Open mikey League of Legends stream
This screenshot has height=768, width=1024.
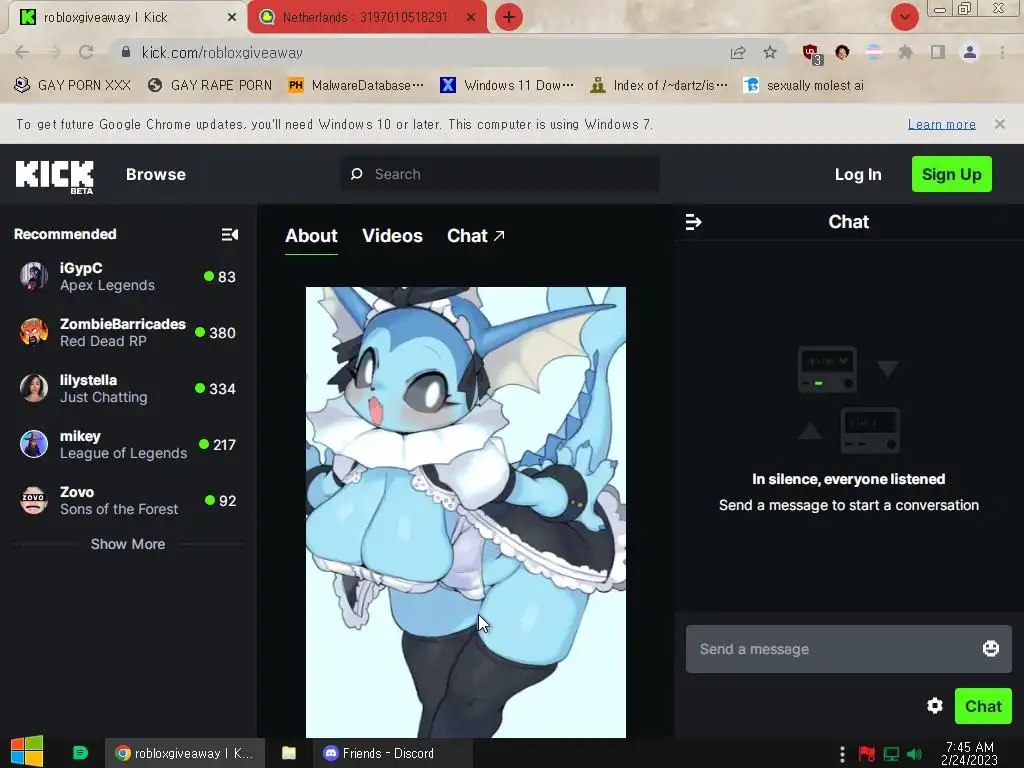[128, 445]
